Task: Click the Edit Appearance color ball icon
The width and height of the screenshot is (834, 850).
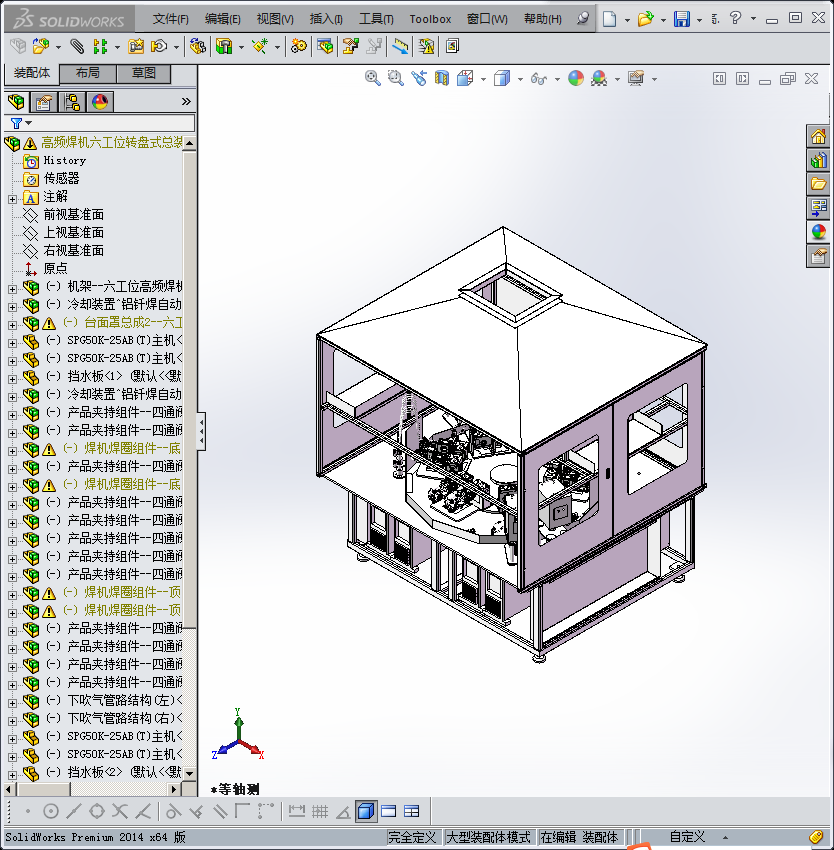Action: [576, 79]
